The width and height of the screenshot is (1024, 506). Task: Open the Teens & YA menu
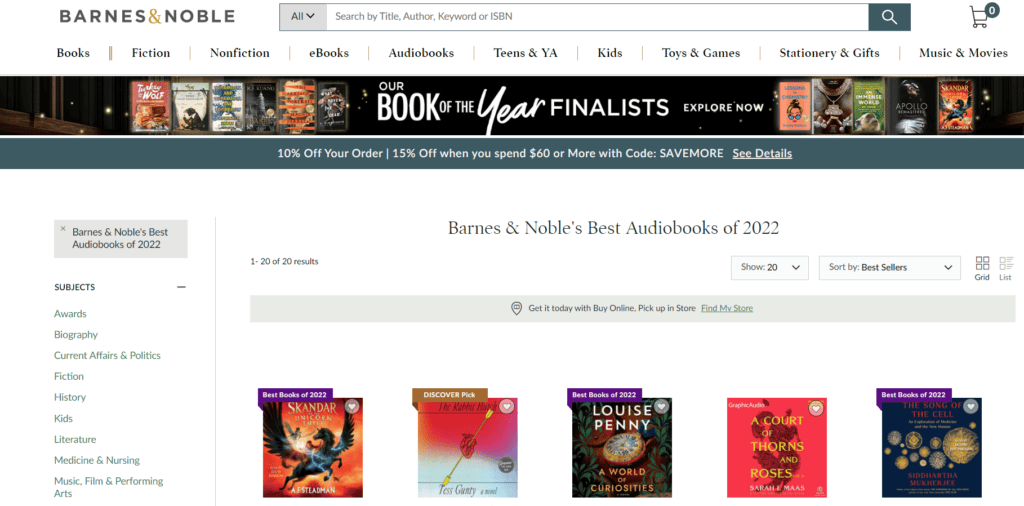tap(526, 53)
